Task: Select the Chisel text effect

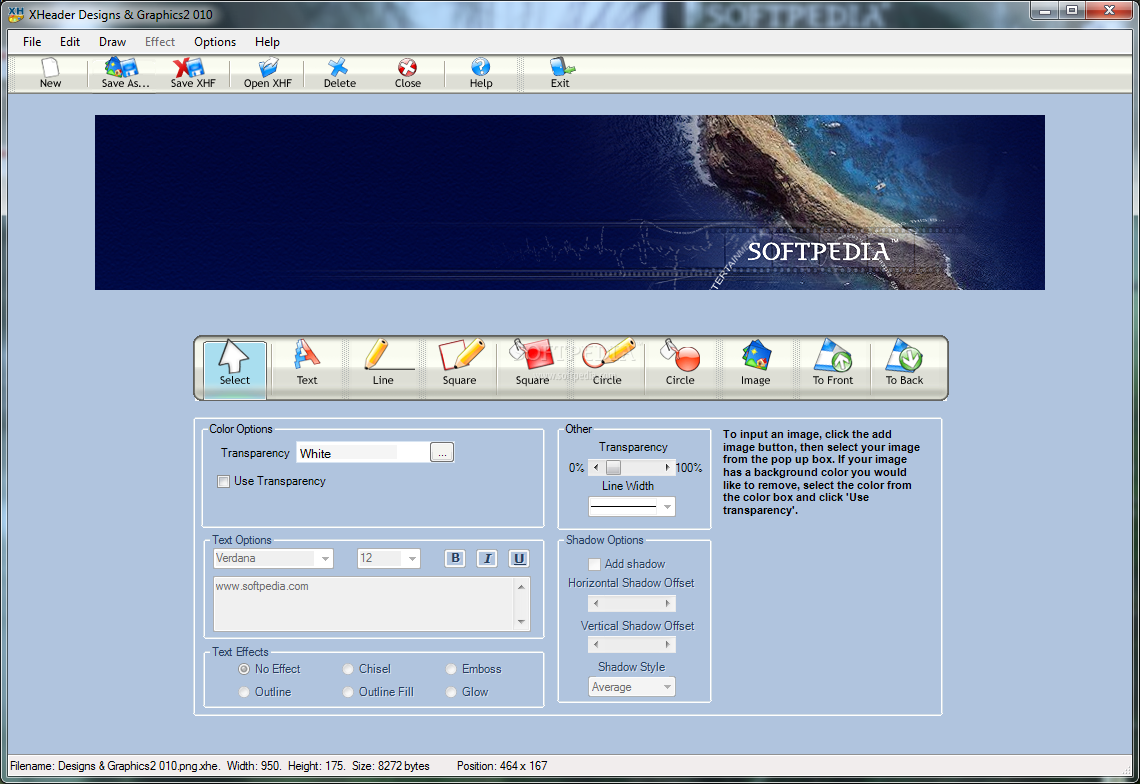Action: pyautogui.click(x=348, y=669)
